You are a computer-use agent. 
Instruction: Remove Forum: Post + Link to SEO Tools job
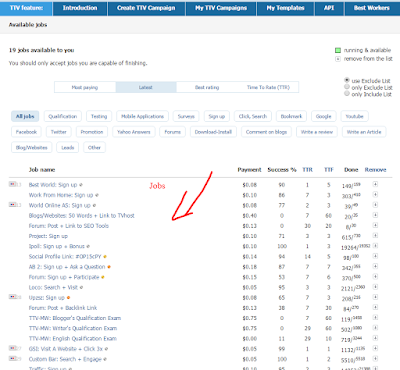coord(375,225)
